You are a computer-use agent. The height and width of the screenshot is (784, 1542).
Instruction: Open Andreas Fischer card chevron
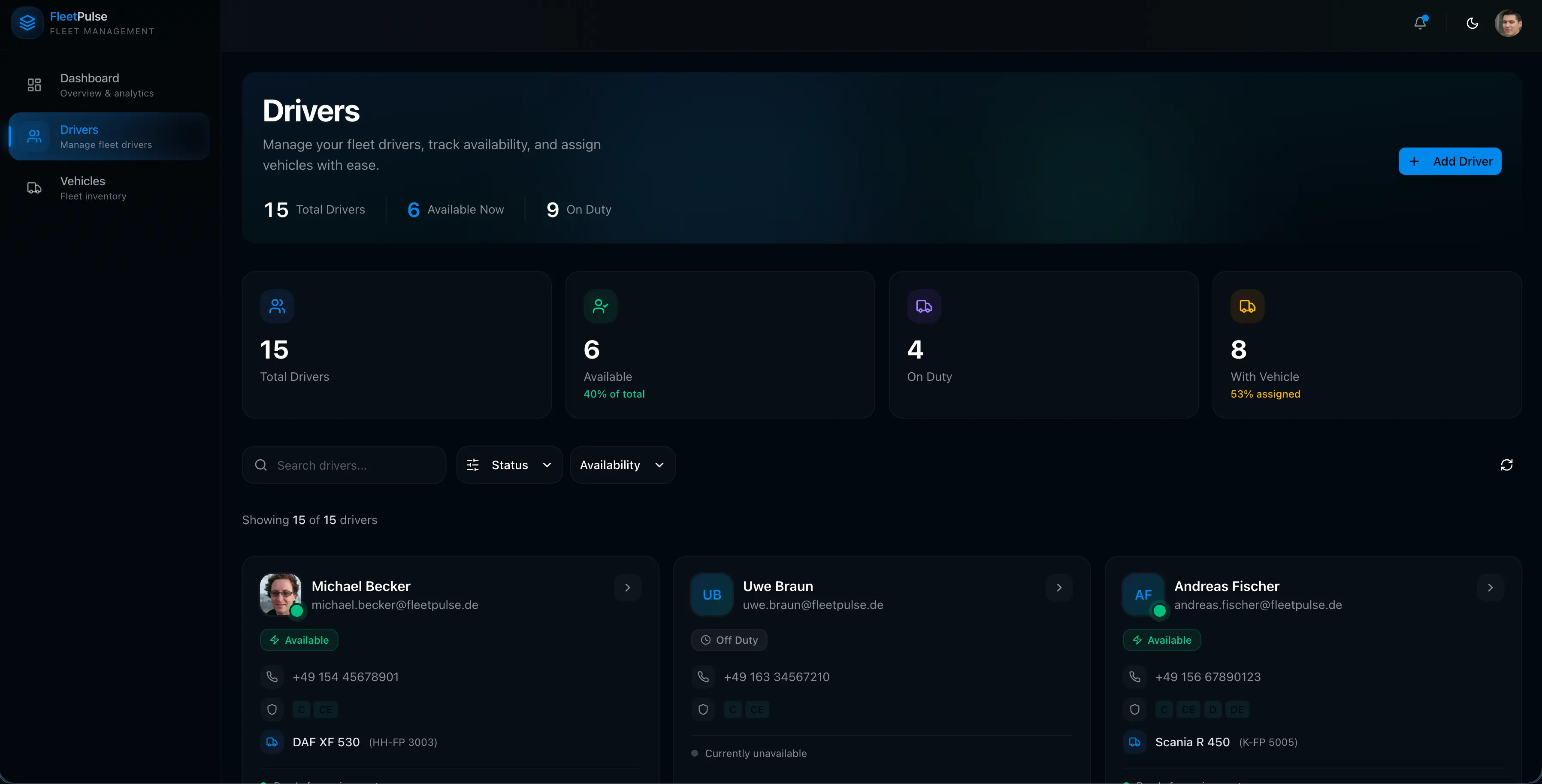click(x=1490, y=588)
